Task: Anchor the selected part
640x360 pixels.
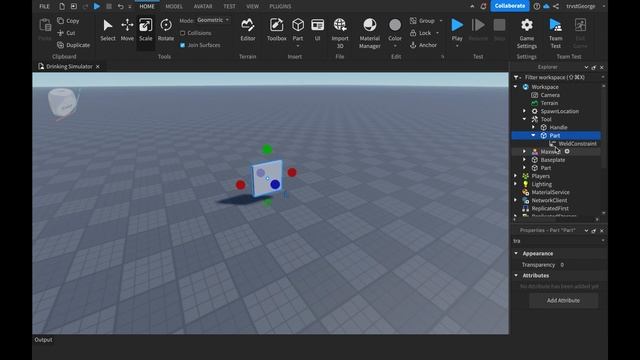Action: pos(423,45)
